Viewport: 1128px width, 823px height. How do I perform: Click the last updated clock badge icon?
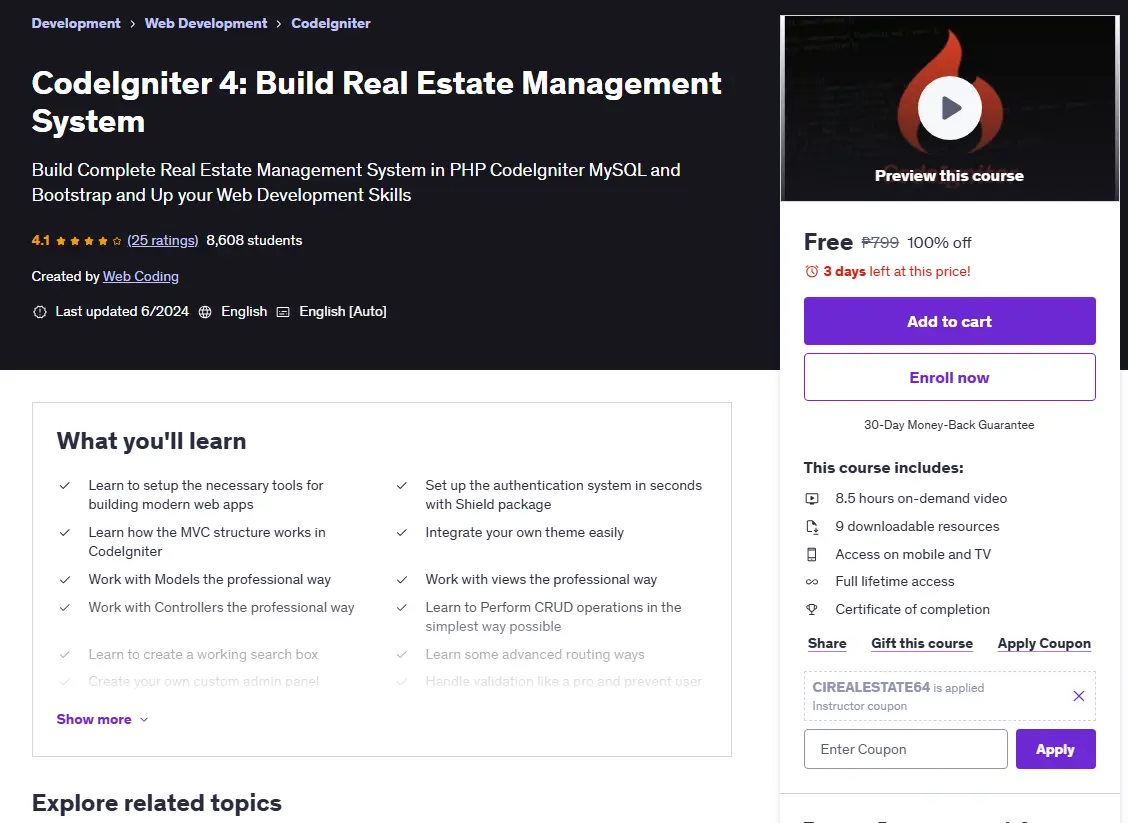40,312
